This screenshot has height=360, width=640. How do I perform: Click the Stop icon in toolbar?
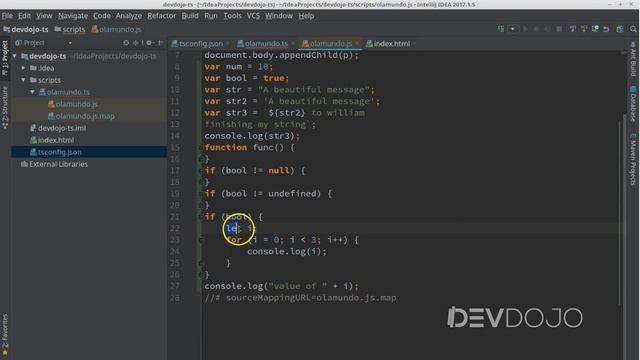click(x=559, y=29)
